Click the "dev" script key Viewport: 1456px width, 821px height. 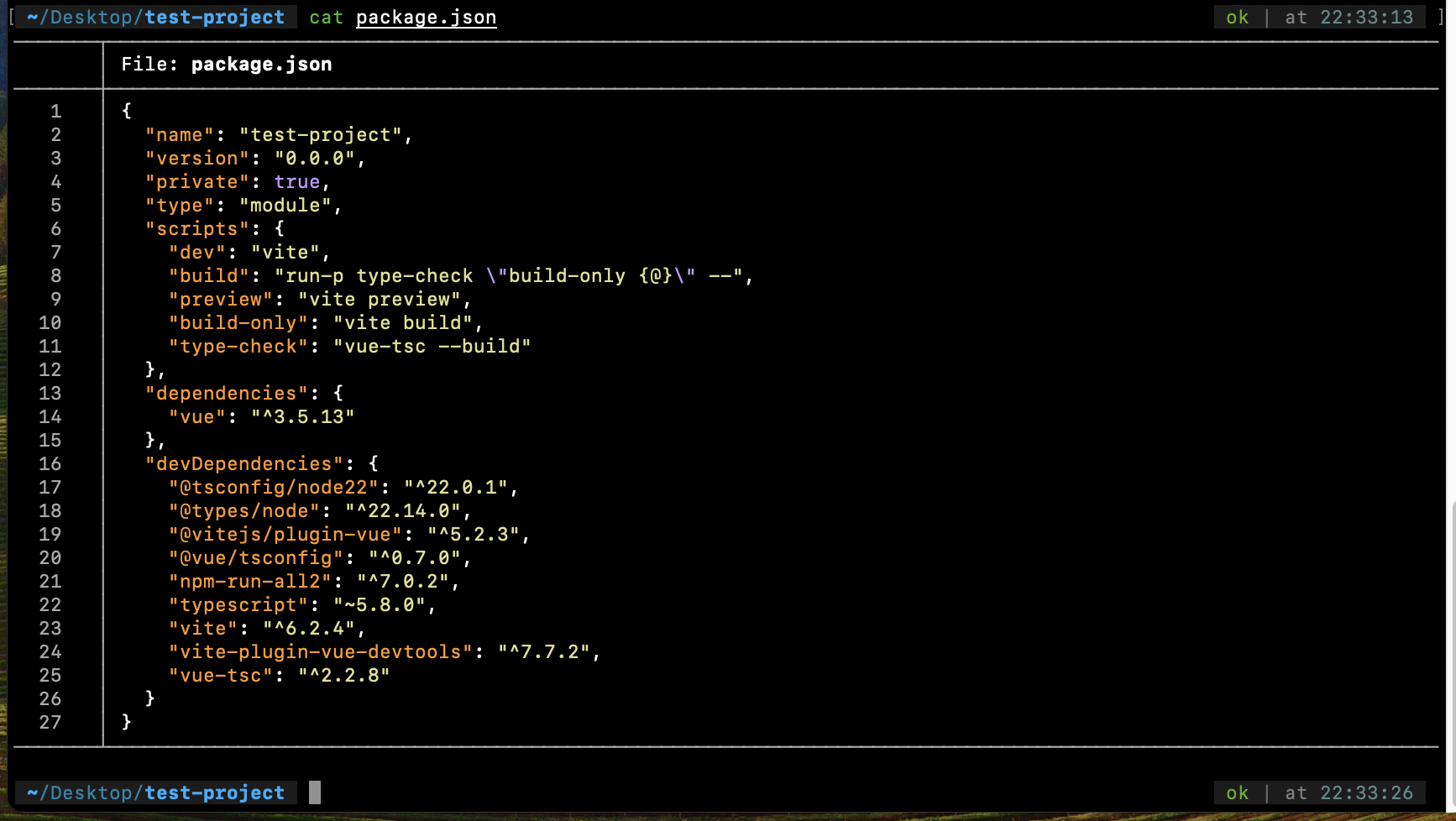click(197, 253)
